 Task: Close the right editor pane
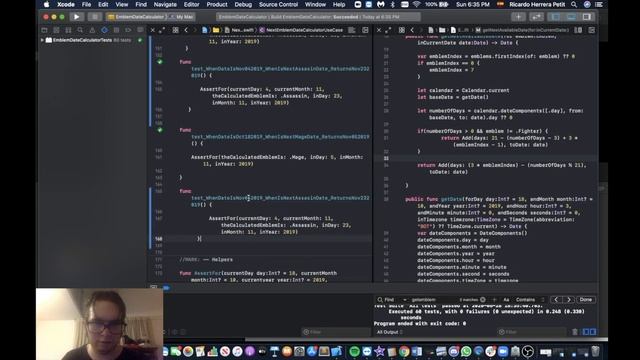click(x=379, y=30)
